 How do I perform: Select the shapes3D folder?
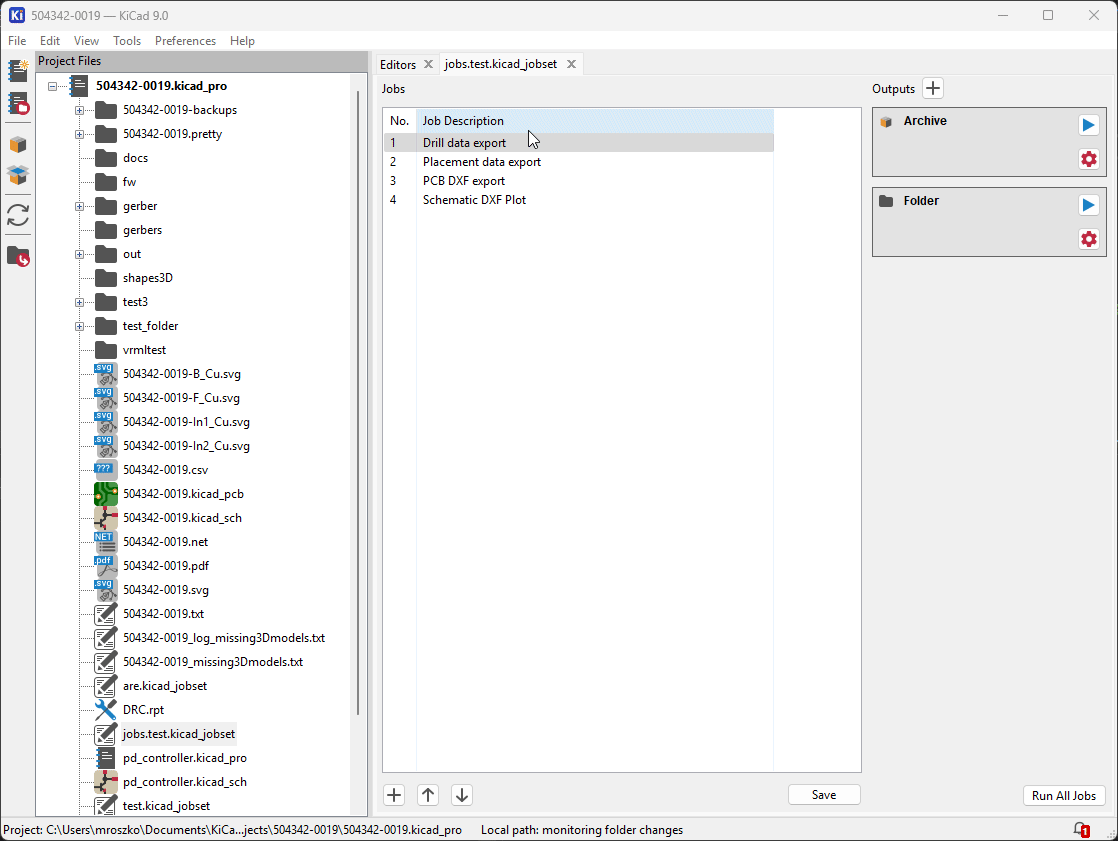(148, 278)
